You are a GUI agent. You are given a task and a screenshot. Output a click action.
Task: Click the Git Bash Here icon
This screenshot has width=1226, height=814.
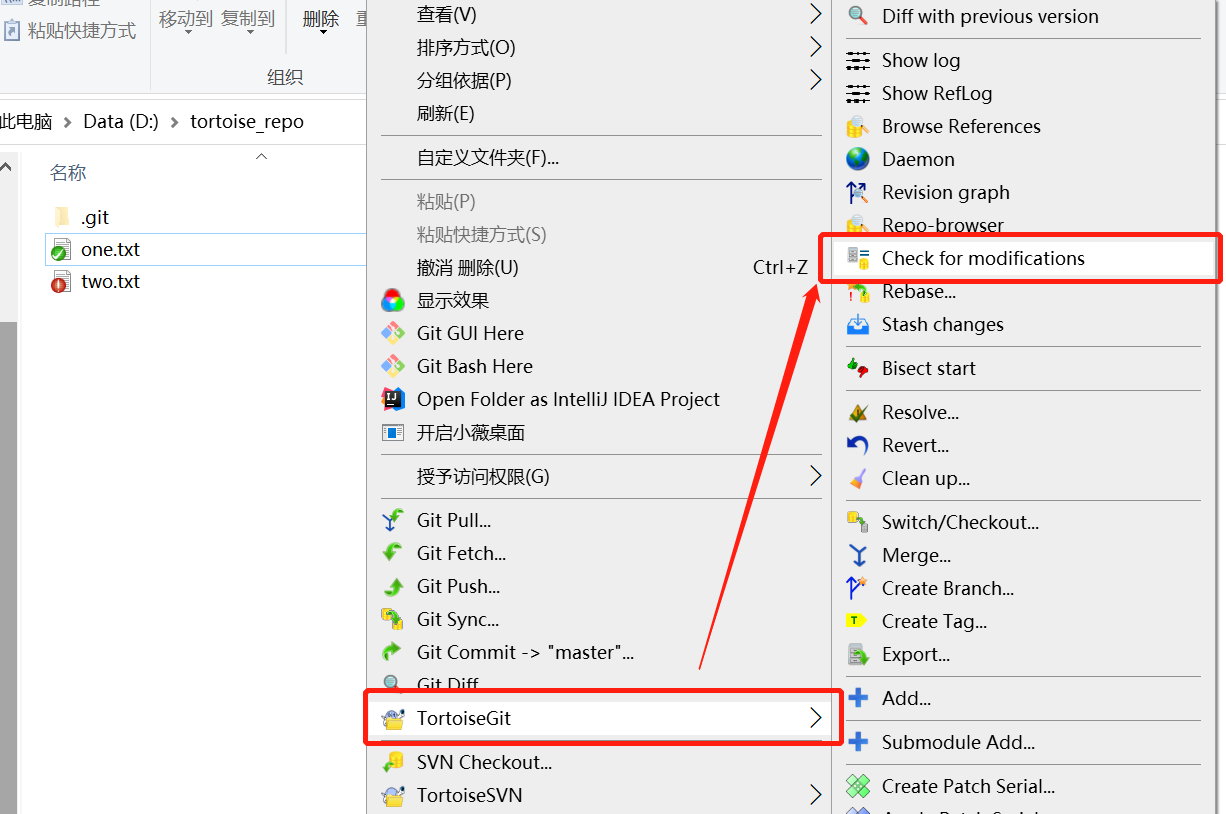[393, 367]
